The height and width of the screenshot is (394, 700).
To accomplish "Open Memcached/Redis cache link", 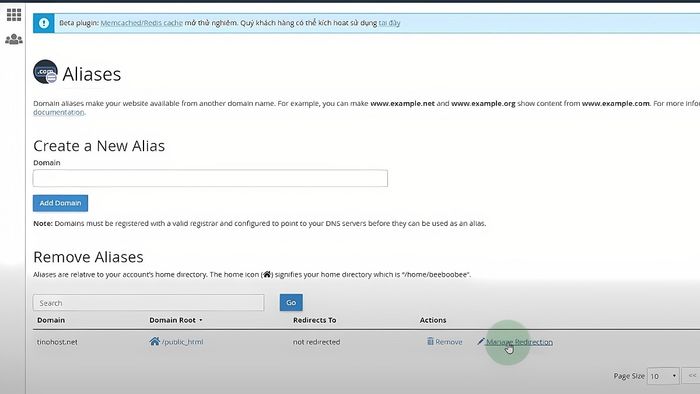I will [x=142, y=23].
